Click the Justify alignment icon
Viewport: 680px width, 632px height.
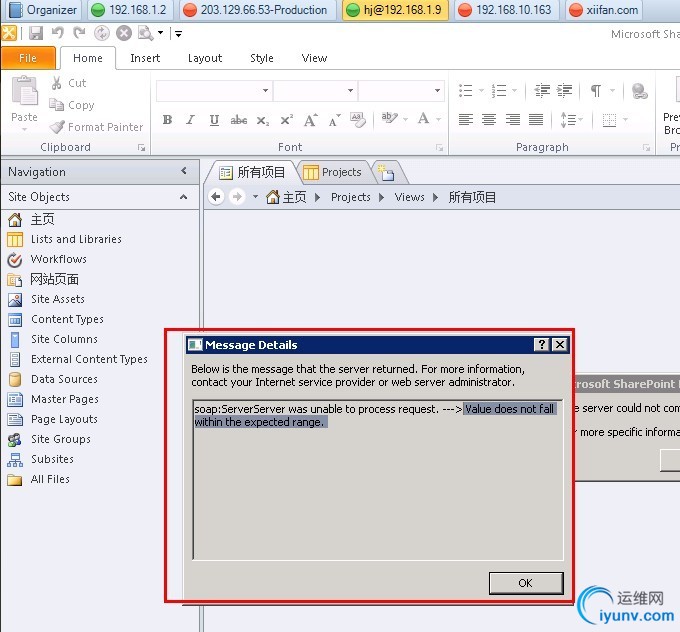536,119
